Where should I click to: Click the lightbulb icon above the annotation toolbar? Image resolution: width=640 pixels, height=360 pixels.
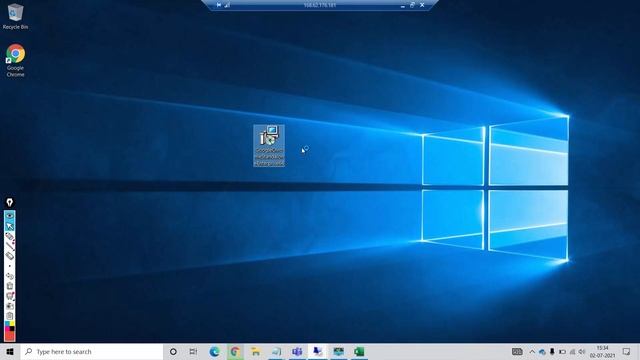click(x=9, y=202)
